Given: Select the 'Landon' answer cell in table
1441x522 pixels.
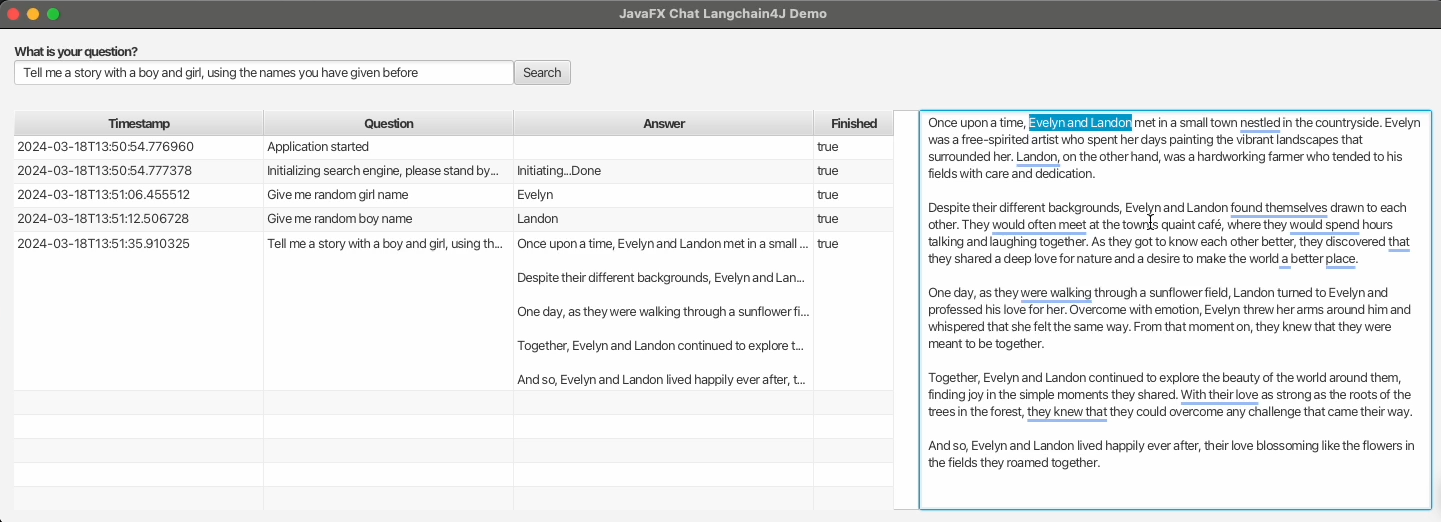Looking at the screenshot, I should click(x=664, y=219).
